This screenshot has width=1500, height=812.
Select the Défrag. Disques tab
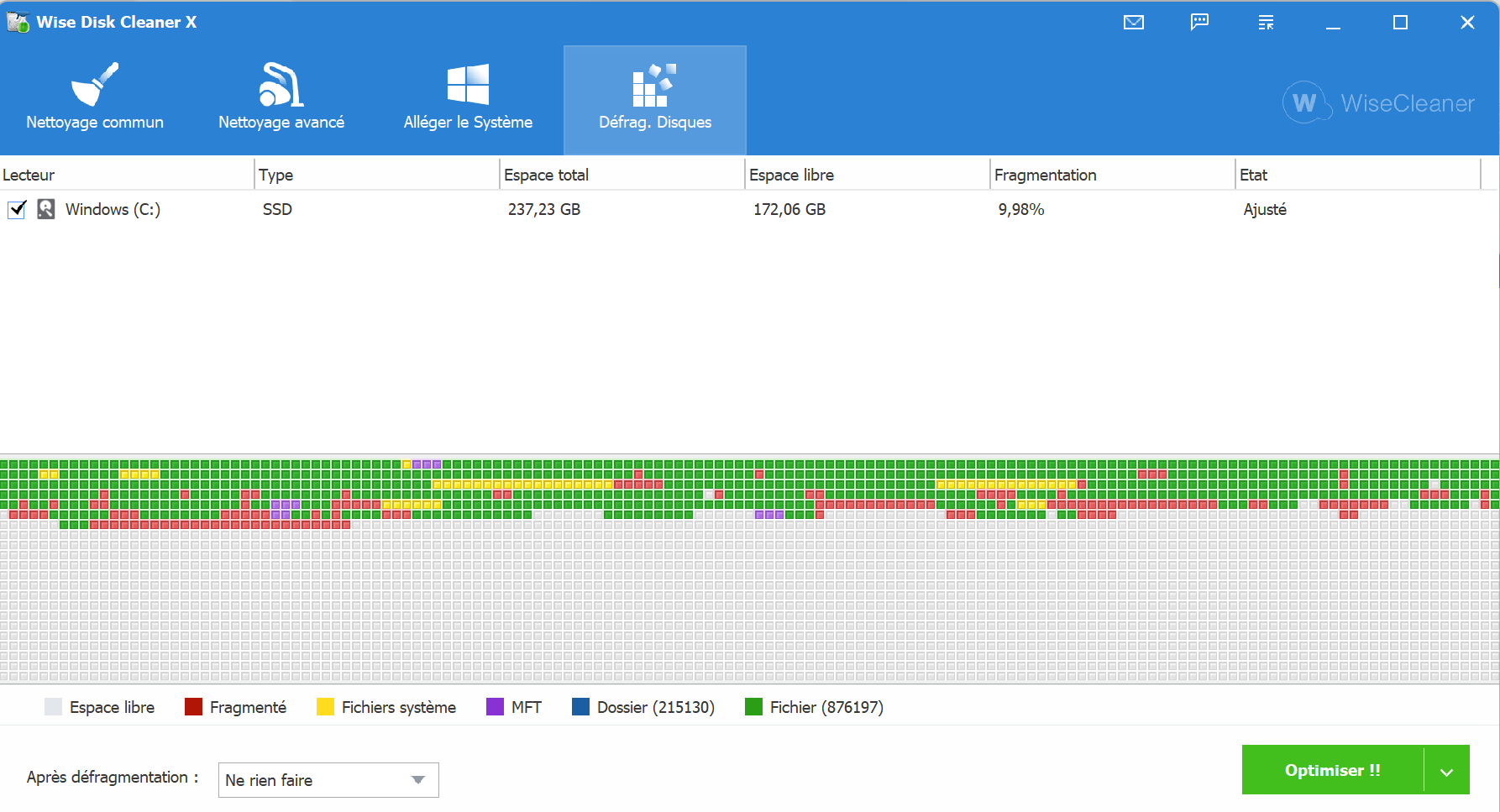(x=655, y=100)
